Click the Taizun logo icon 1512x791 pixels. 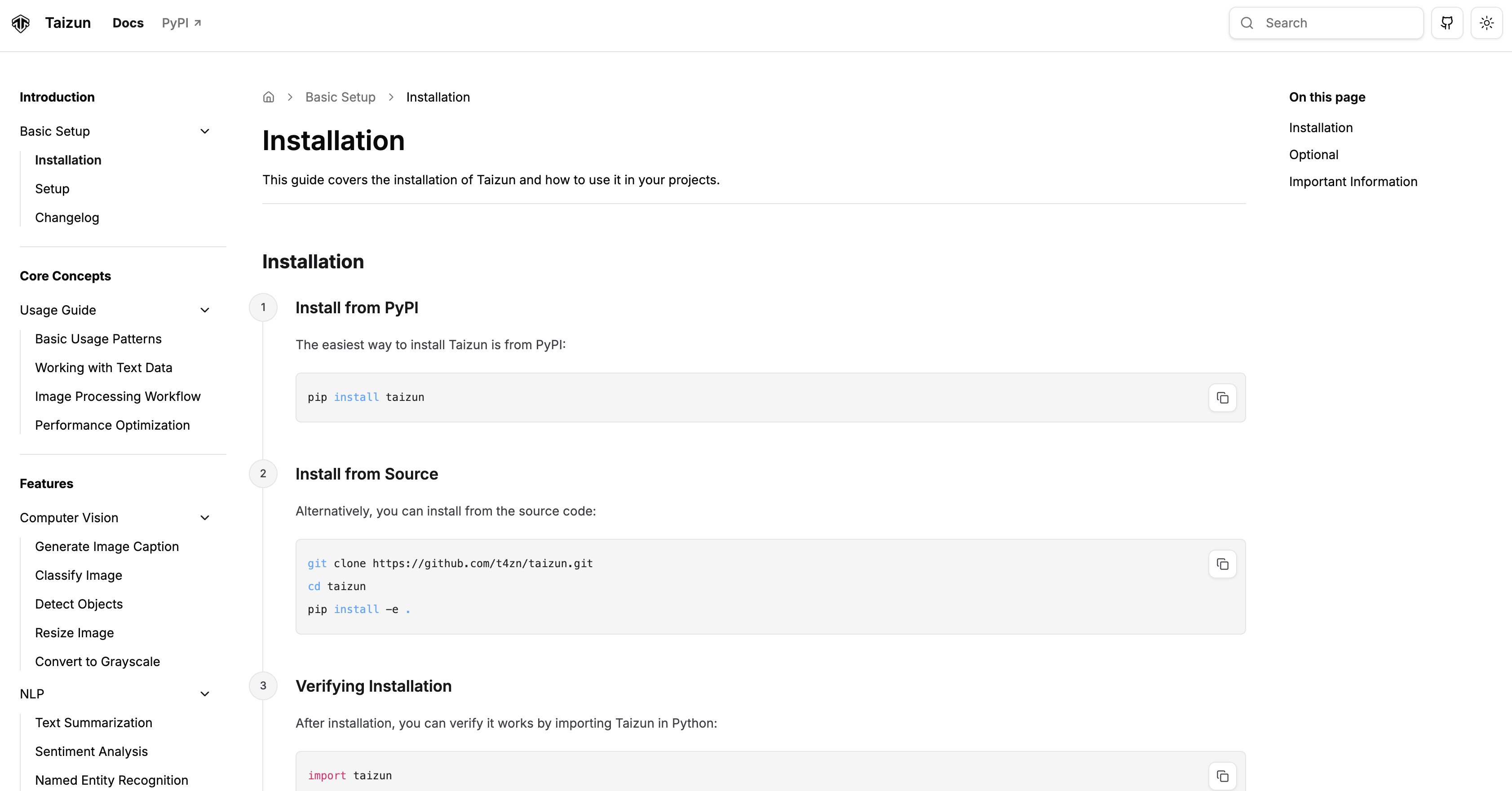(21, 23)
